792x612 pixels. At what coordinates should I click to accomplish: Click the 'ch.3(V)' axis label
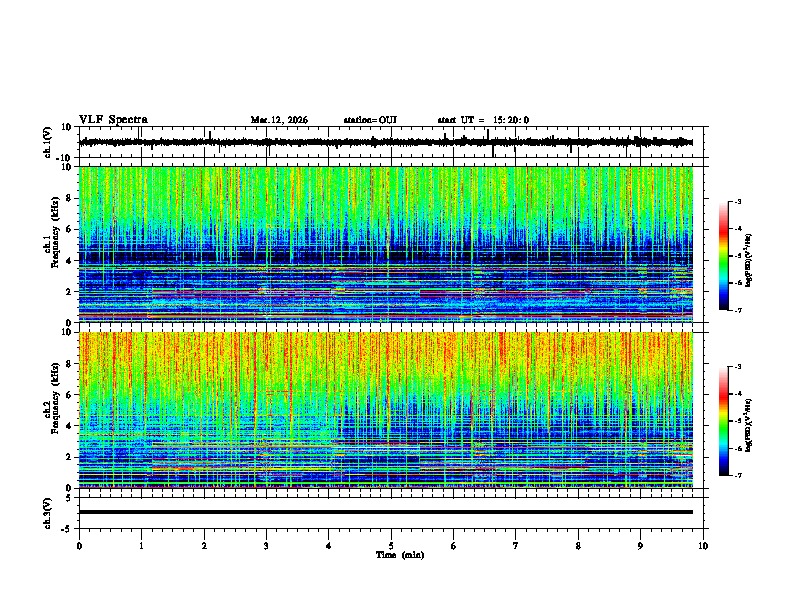click(48, 513)
